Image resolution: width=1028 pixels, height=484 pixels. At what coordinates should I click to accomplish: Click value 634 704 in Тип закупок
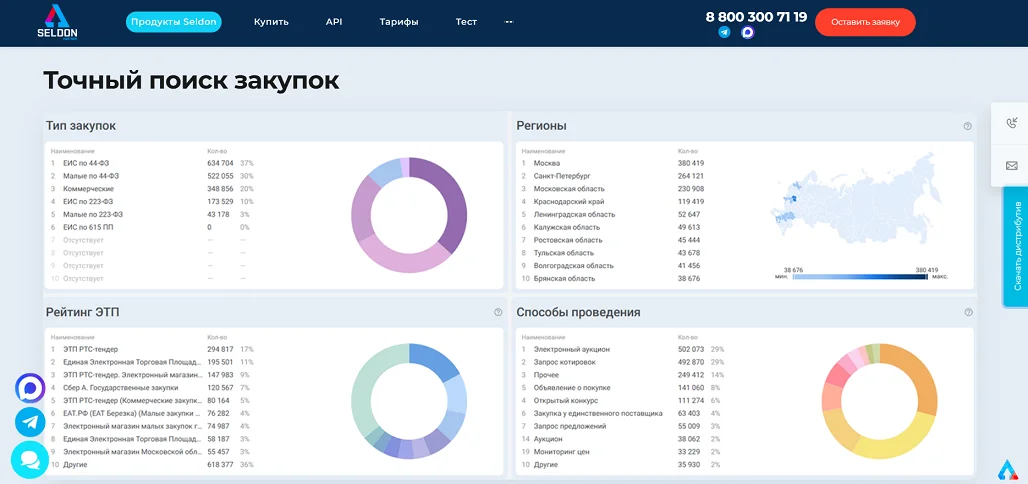coord(220,163)
